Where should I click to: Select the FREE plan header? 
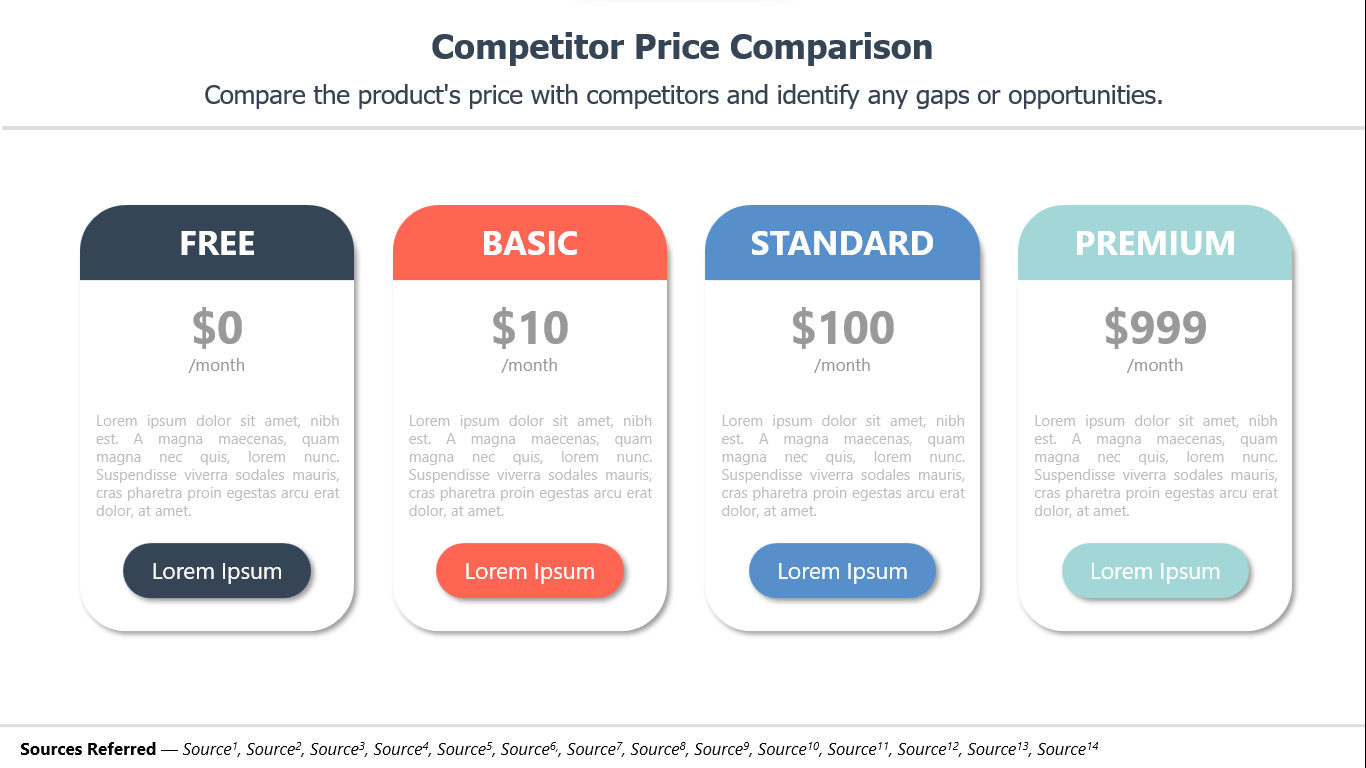(x=217, y=243)
